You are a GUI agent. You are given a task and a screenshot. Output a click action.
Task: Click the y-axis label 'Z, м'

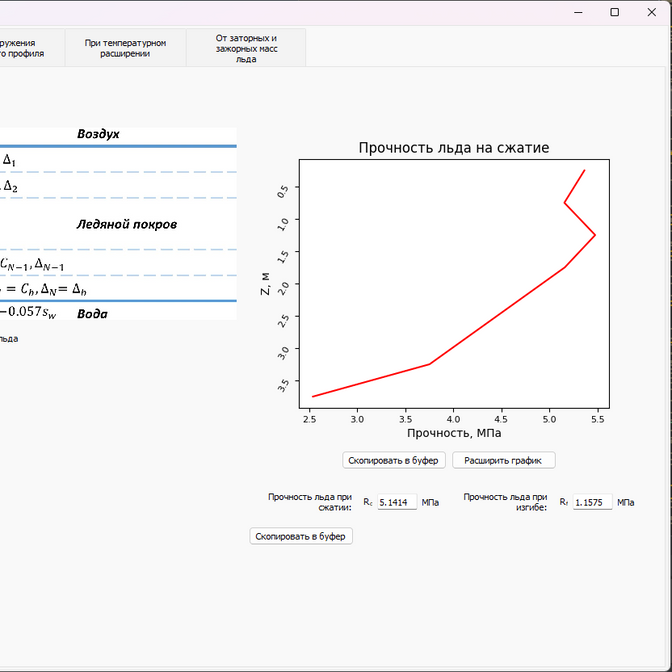(x=265, y=284)
